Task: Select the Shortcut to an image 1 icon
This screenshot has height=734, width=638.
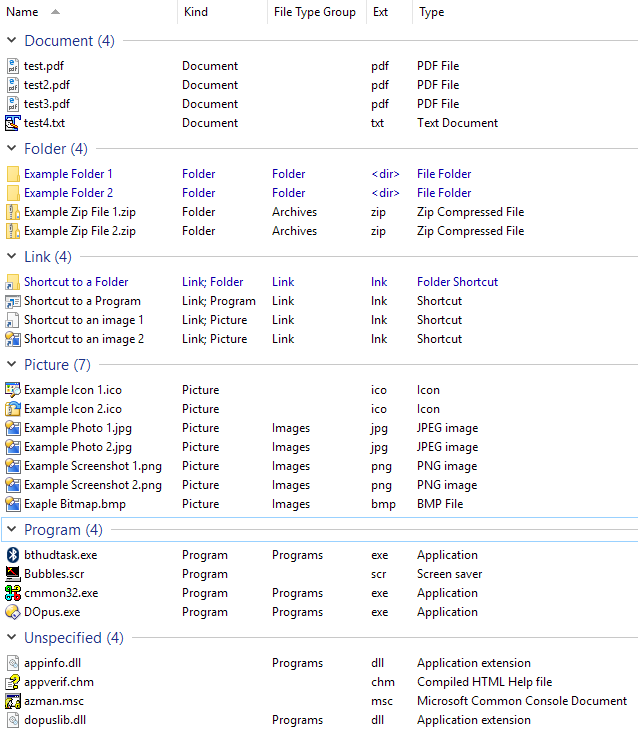Action: point(13,320)
